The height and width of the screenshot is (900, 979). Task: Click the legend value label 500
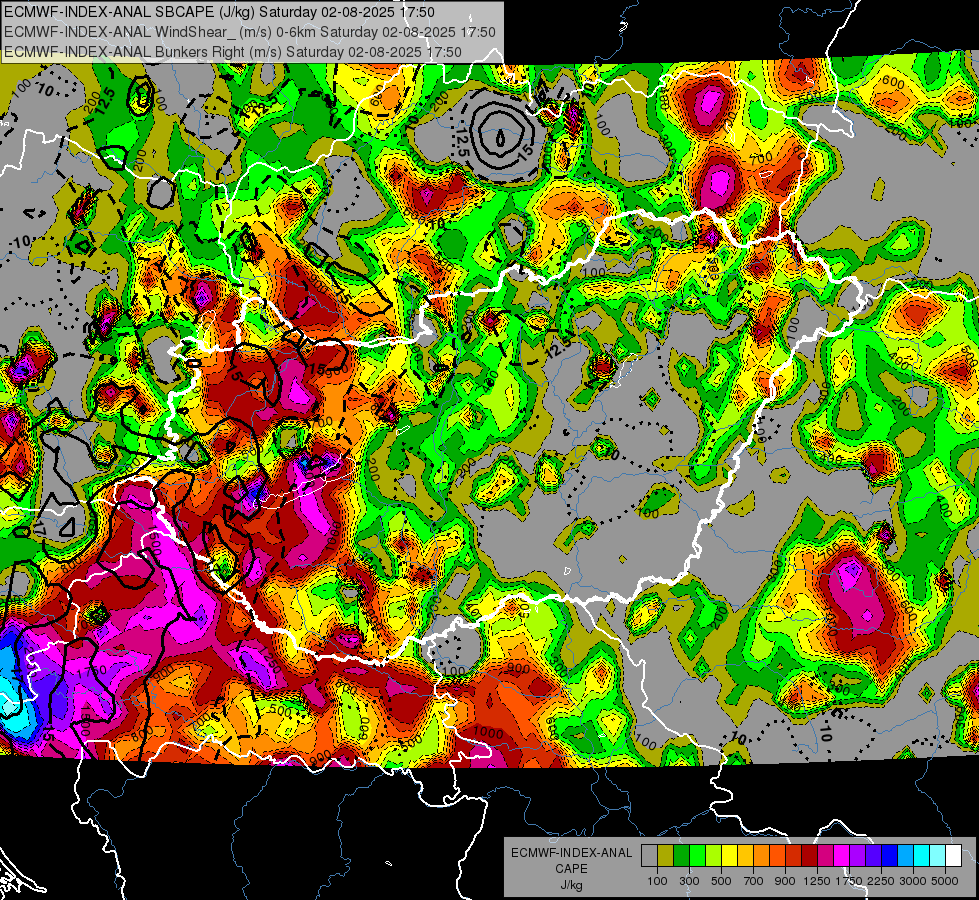[721, 881]
